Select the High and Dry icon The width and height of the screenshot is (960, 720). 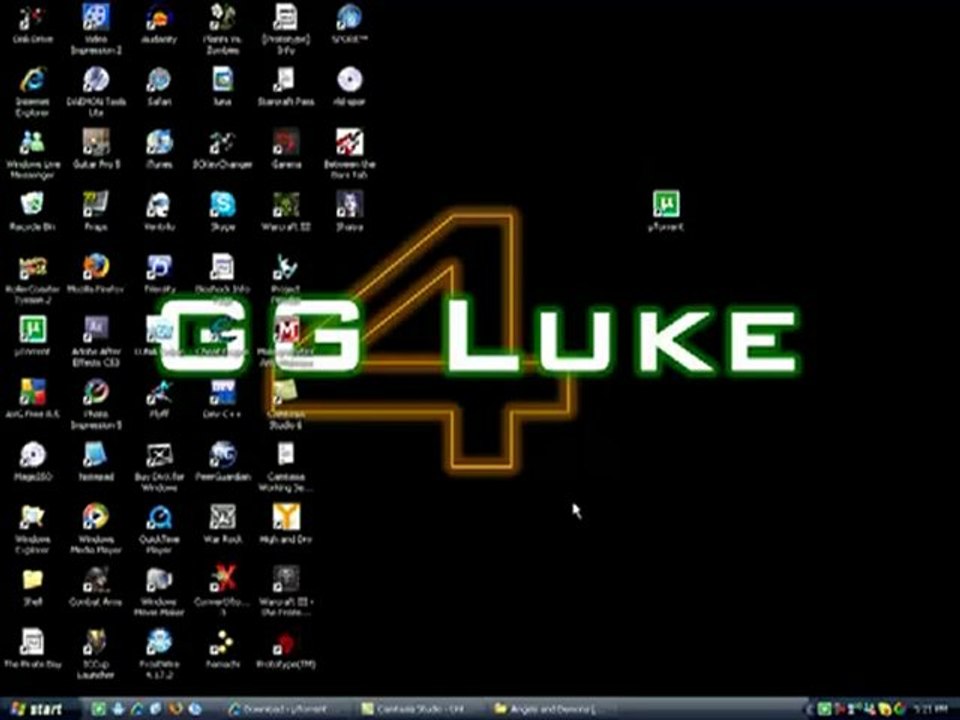click(286, 524)
